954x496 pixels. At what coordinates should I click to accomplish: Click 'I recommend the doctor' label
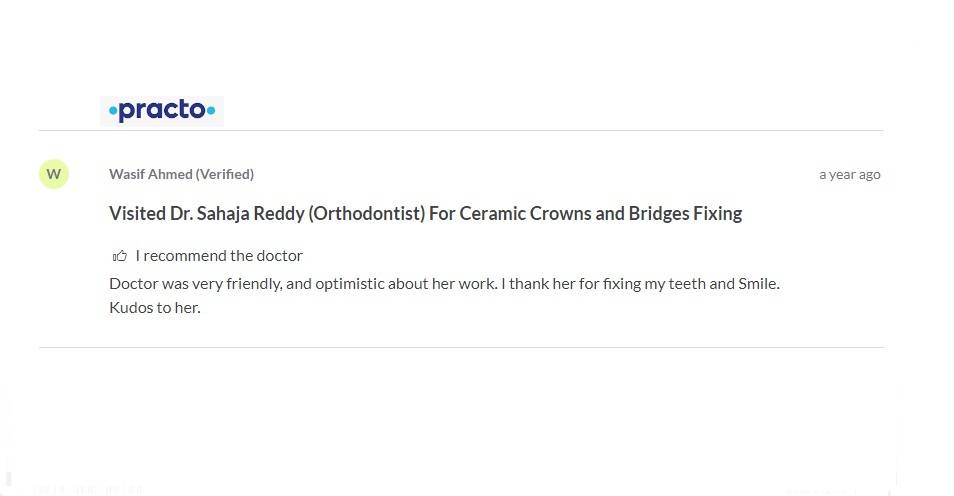click(x=219, y=256)
